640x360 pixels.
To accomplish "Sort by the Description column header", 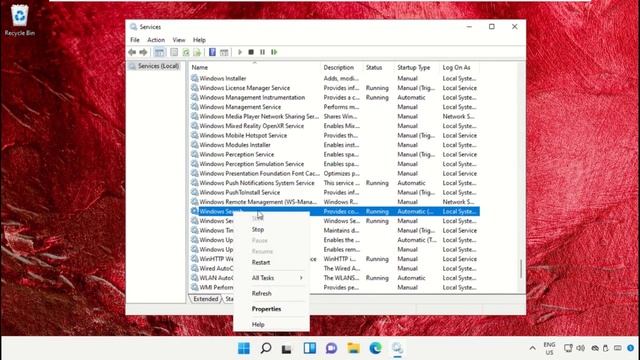I will click(341, 67).
